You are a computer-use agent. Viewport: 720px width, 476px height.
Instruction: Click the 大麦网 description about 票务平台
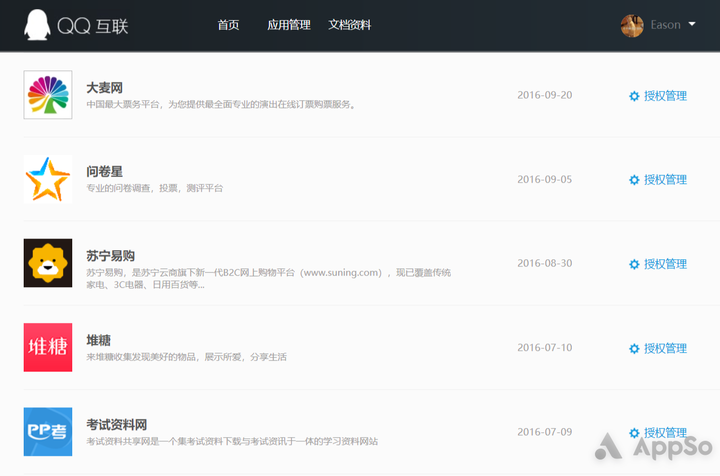(x=220, y=104)
